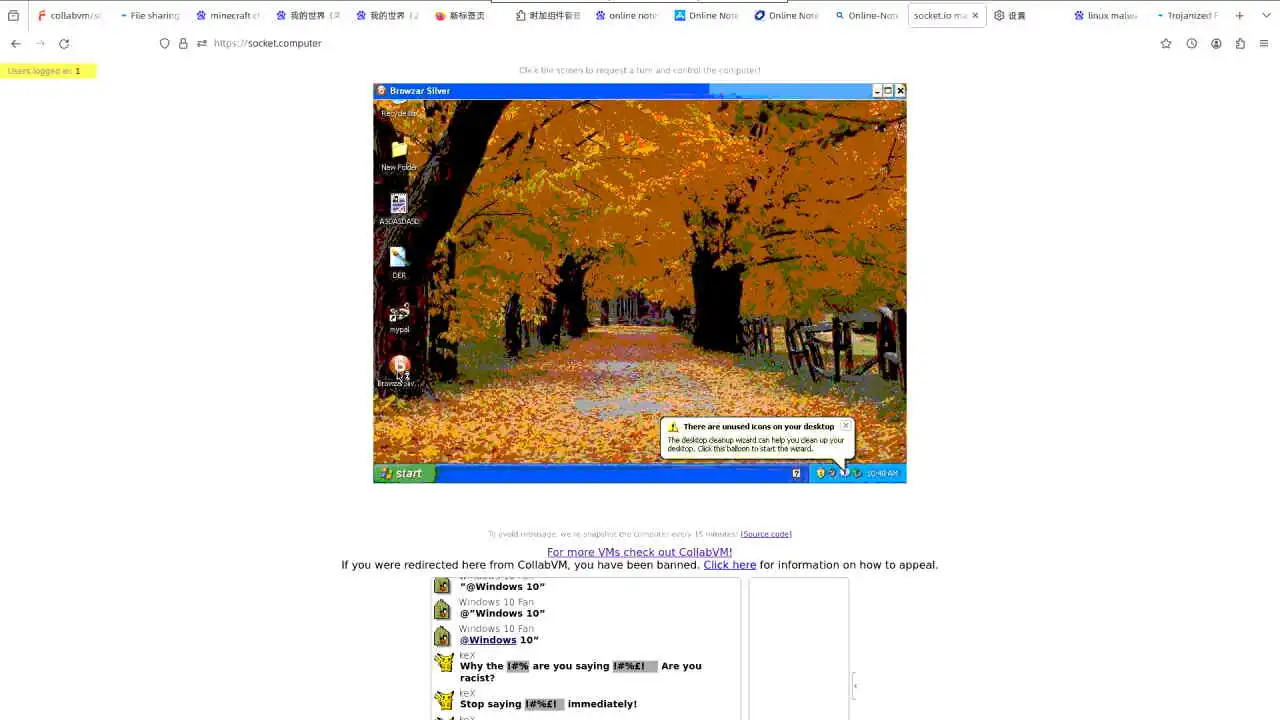Focus the socket.computer address bar
Image resolution: width=1280 pixels, height=720 pixels.
pos(650,43)
